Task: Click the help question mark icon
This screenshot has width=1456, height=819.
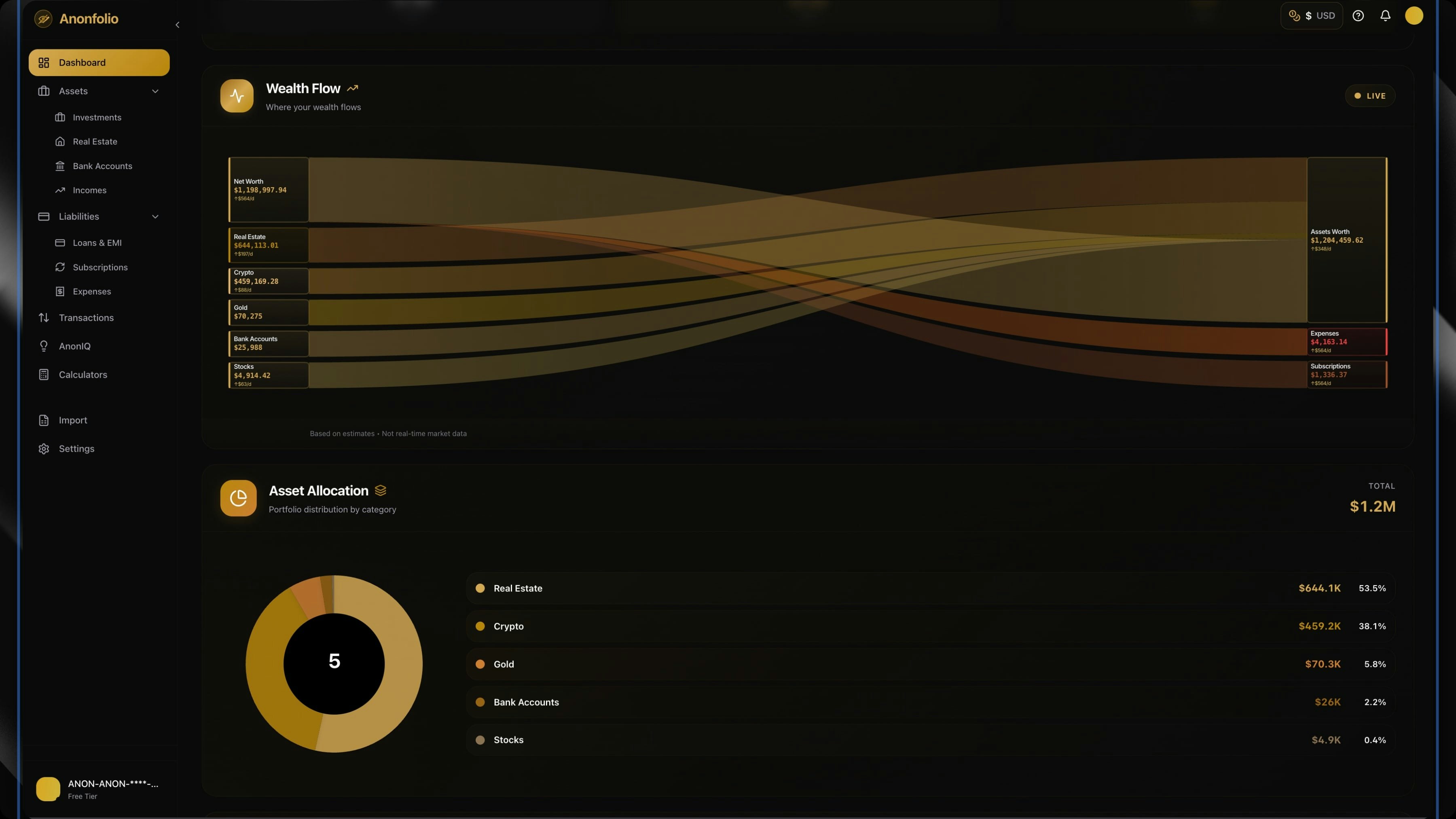Action: click(x=1358, y=16)
